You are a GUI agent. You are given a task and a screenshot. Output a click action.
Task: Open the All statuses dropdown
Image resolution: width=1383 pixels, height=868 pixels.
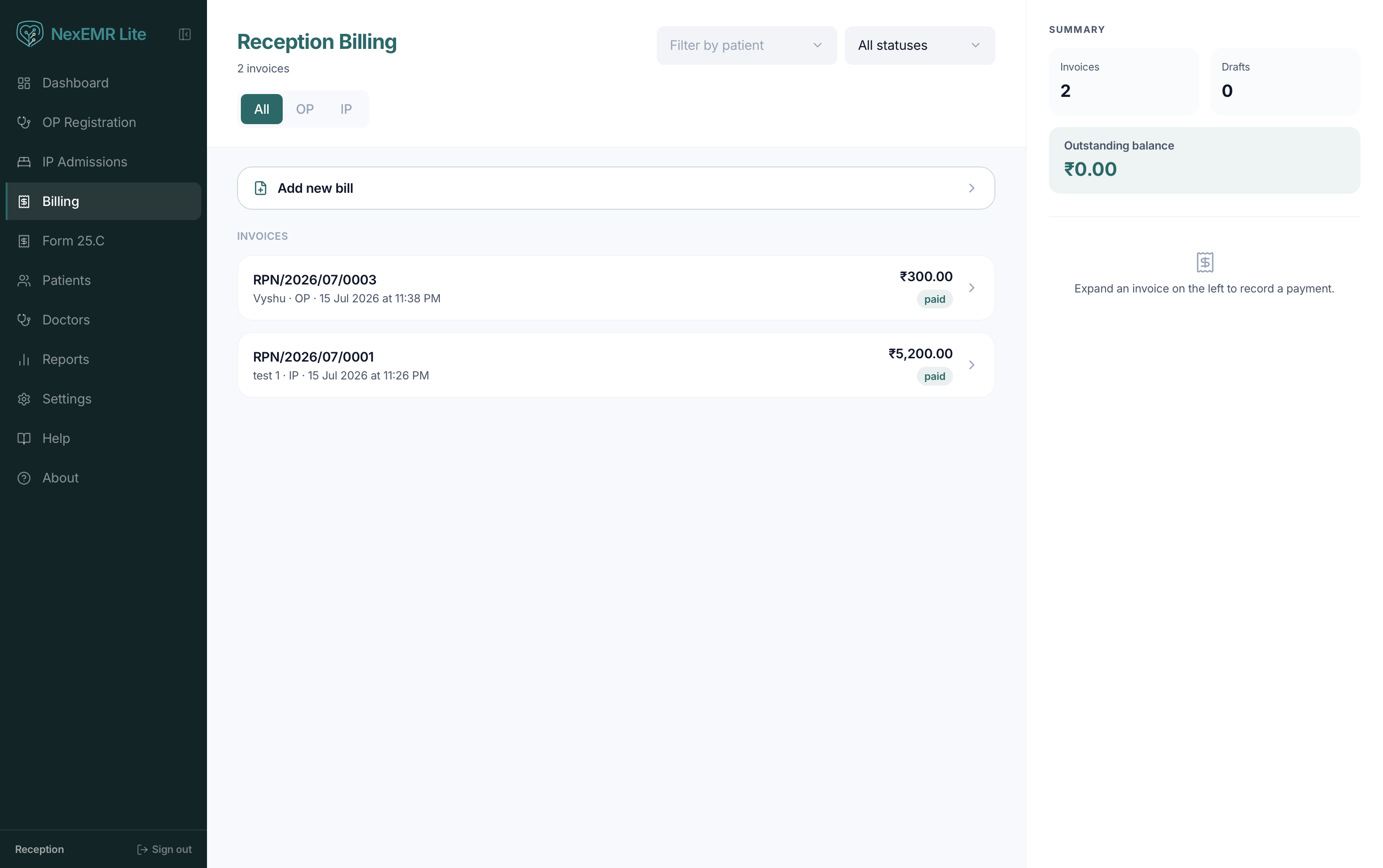920,45
